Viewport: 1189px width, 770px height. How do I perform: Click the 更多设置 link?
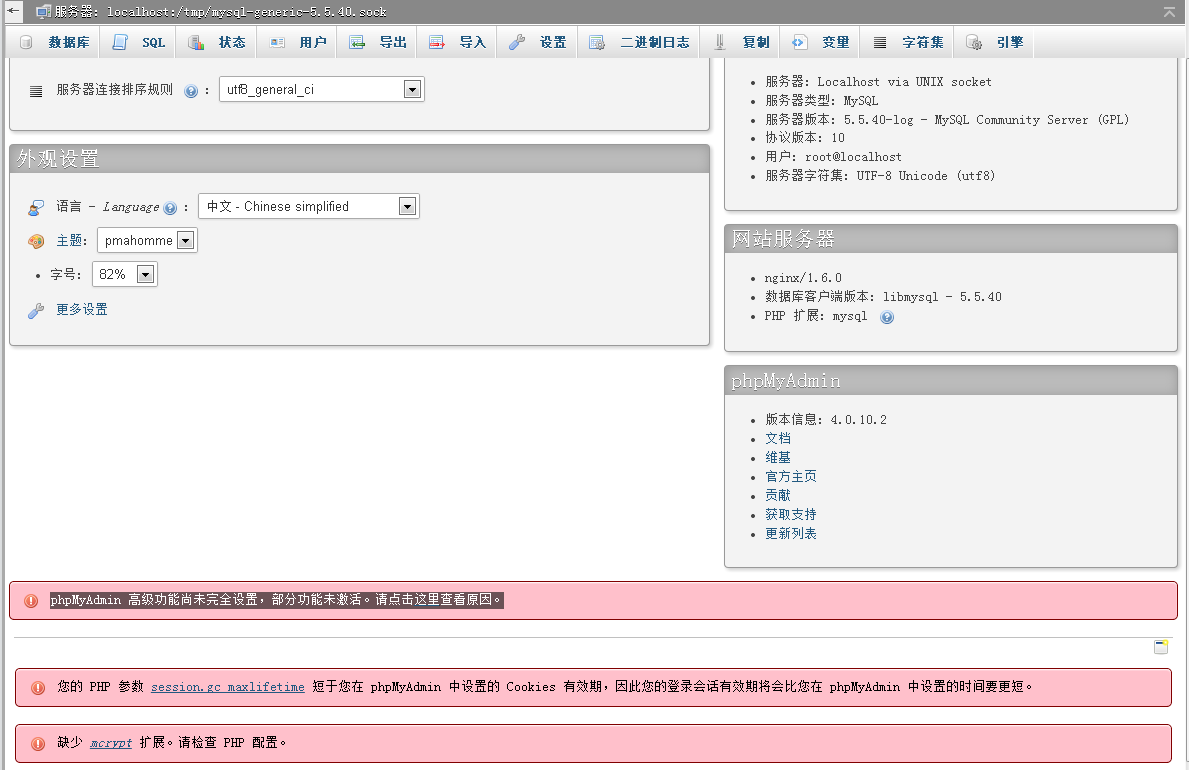click(x=82, y=310)
